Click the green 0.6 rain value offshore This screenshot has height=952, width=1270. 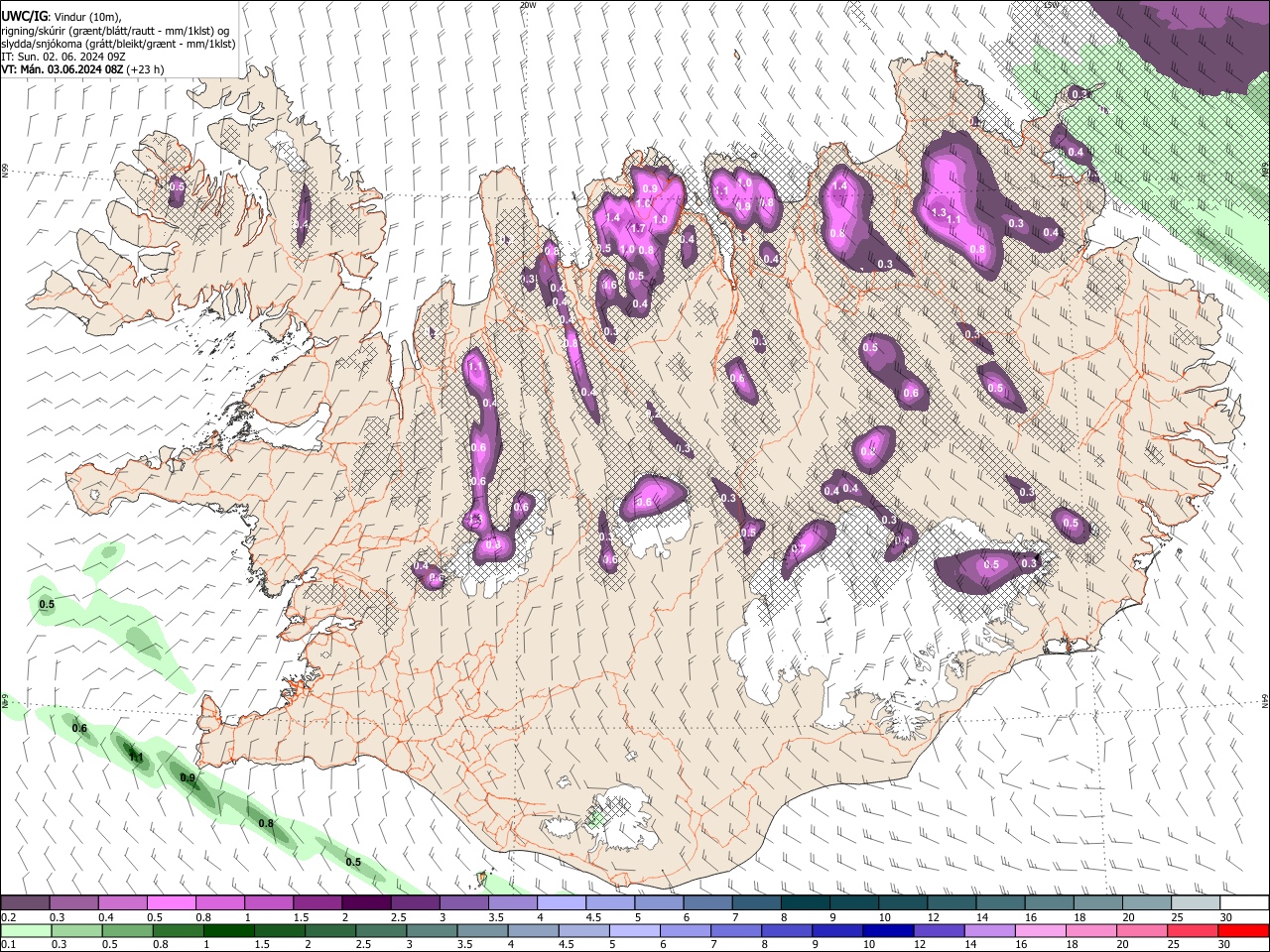[80, 729]
